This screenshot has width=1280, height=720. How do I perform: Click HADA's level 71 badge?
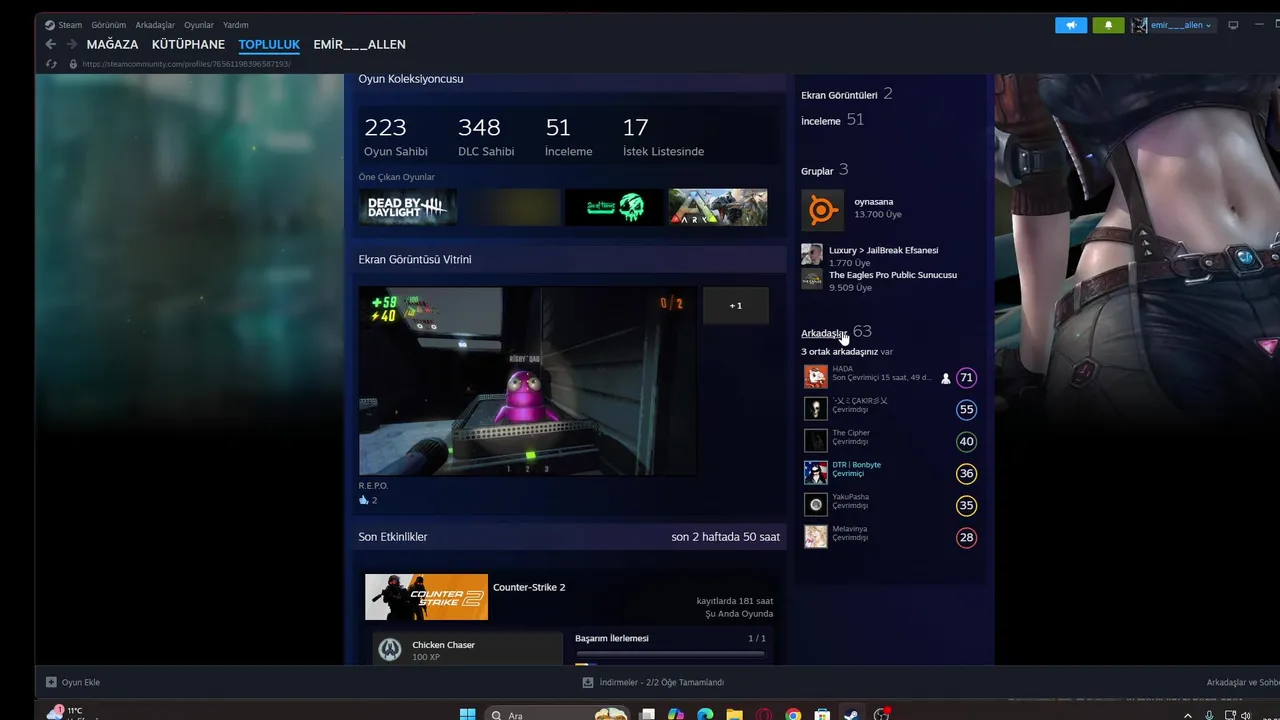966,377
